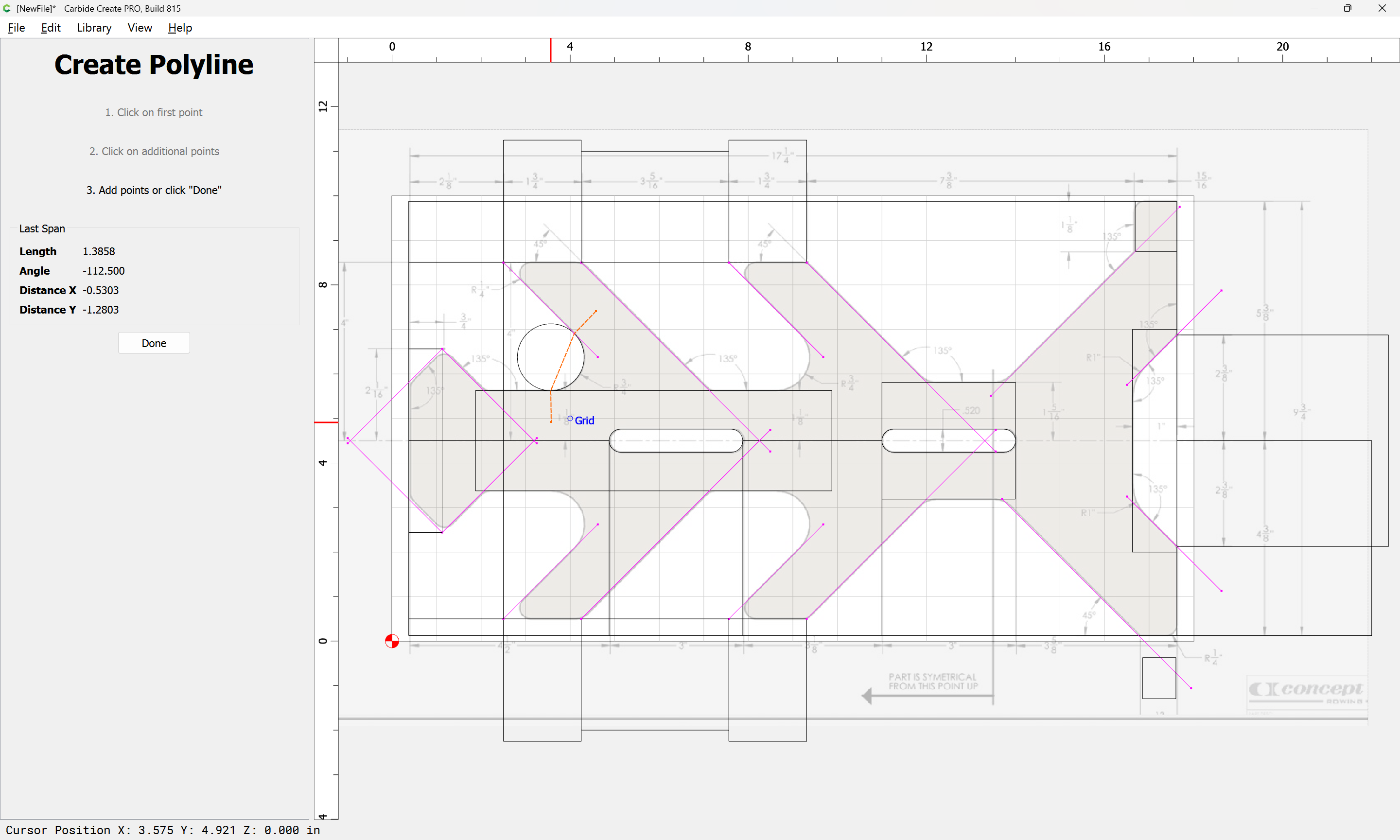1400x840 pixels.
Task: Click the Done button to finish polyline
Action: click(x=154, y=343)
